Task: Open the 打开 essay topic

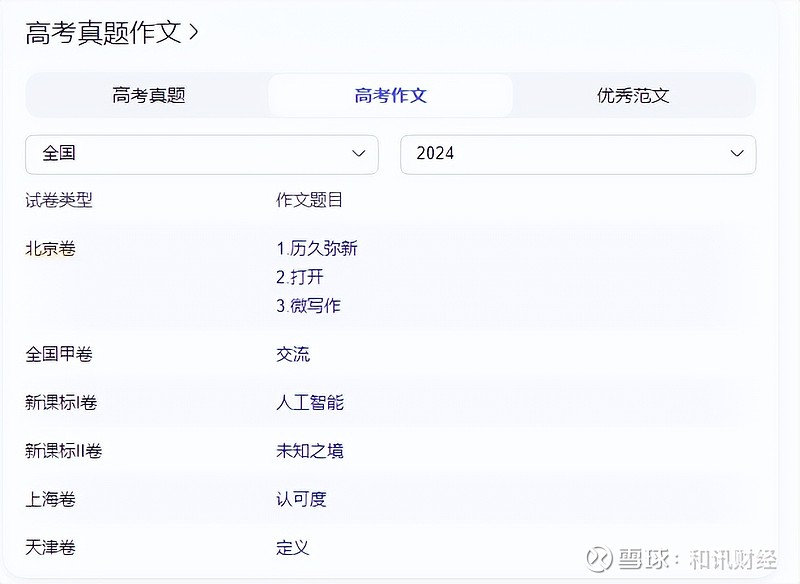Action: (x=300, y=277)
